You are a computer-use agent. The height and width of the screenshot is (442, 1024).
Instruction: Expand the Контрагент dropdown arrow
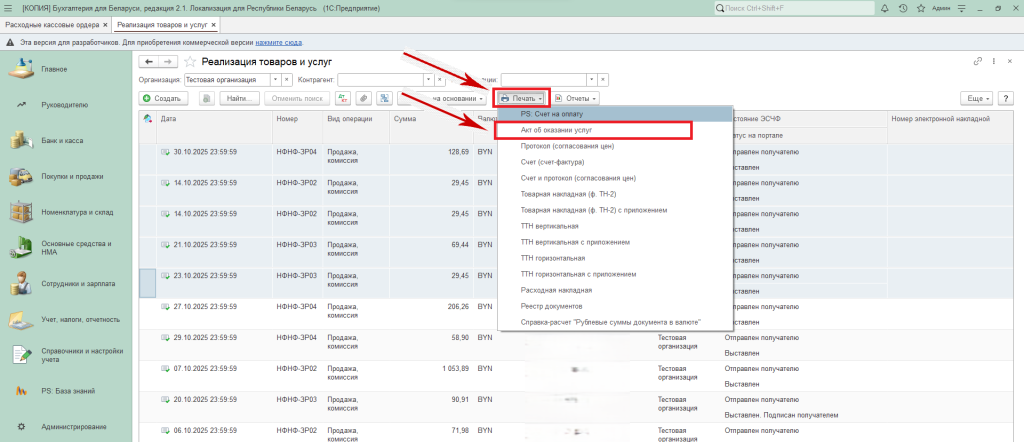pos(426,79)
